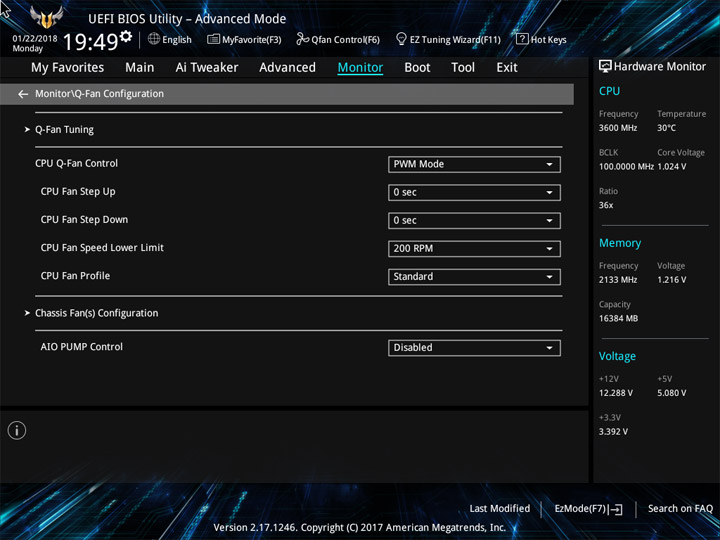
Task: Click the Hot Keys question mark icon
Action: coord(522,39)
